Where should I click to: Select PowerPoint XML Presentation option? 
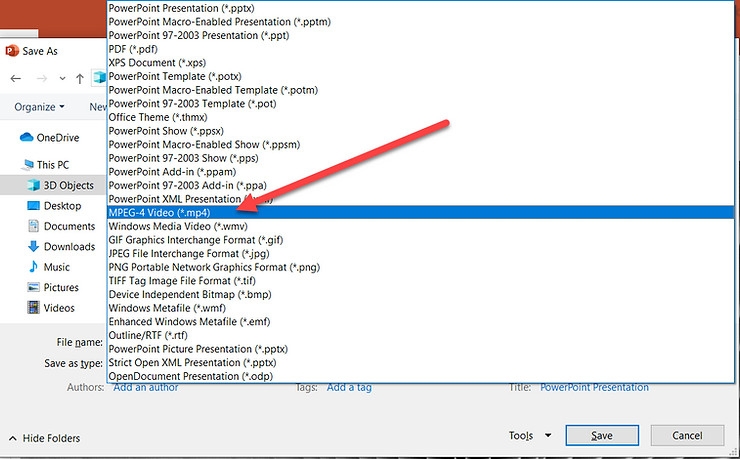pos(420,199)
